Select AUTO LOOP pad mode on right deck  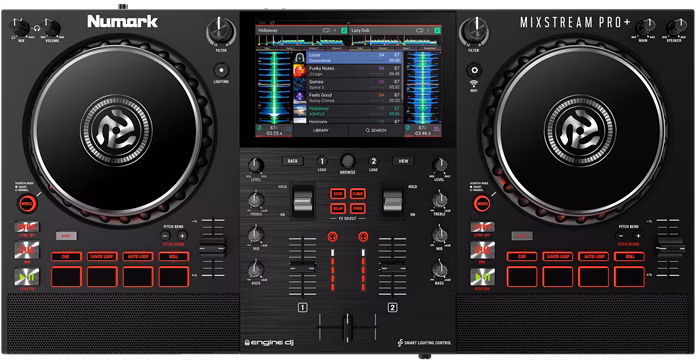pos(594,256)
